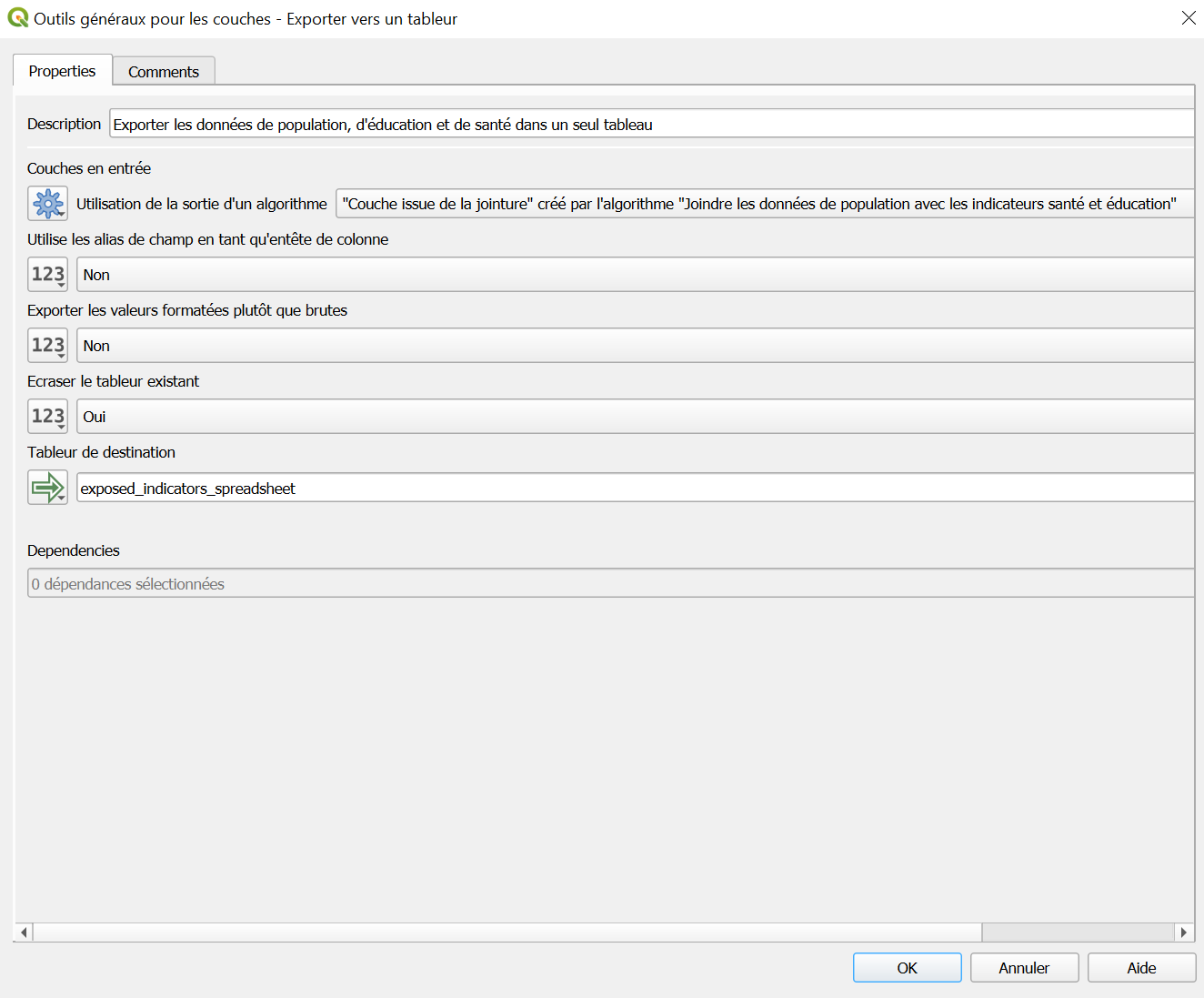Click the 123 icon for Ecraser le tableur
This screenshot has width=1204, height=998.
pyautogui.click(x=47, y=417)
